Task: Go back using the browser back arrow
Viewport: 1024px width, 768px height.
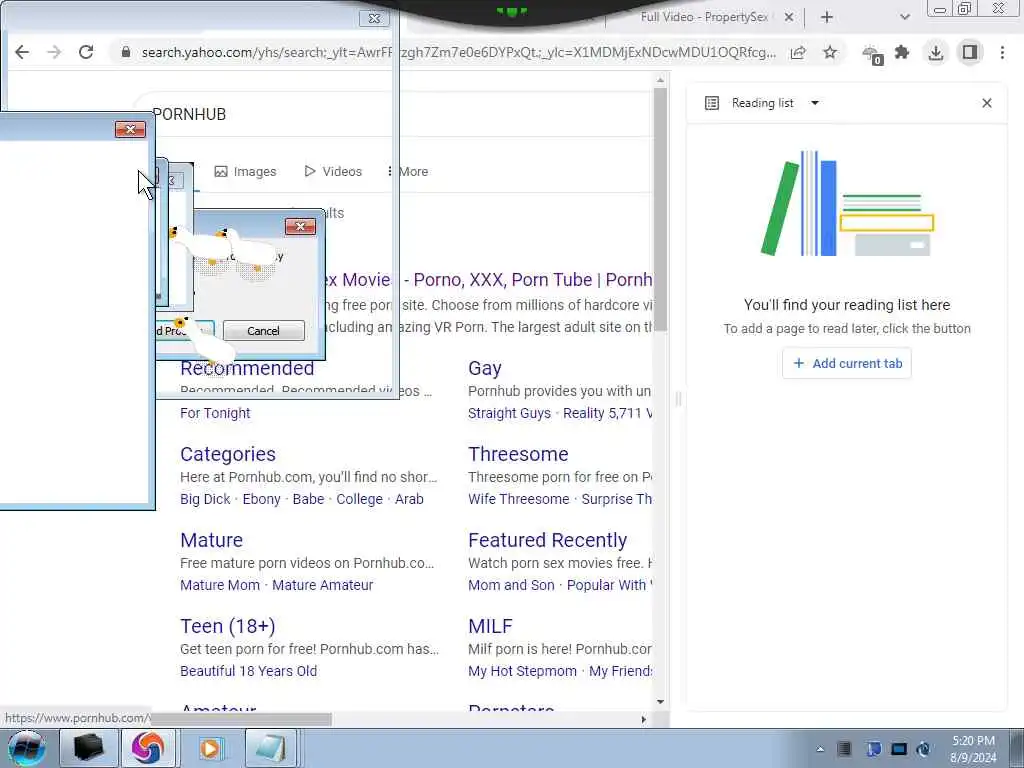Action: click(x=22, y=52)
